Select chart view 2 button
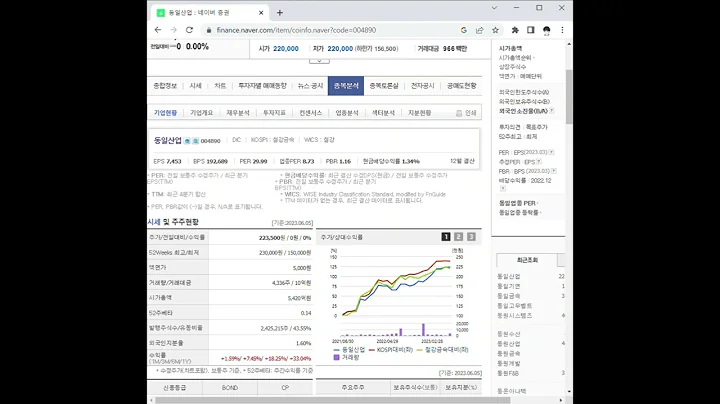The width and height of the screenshot is (720, 404). (458, 236)
